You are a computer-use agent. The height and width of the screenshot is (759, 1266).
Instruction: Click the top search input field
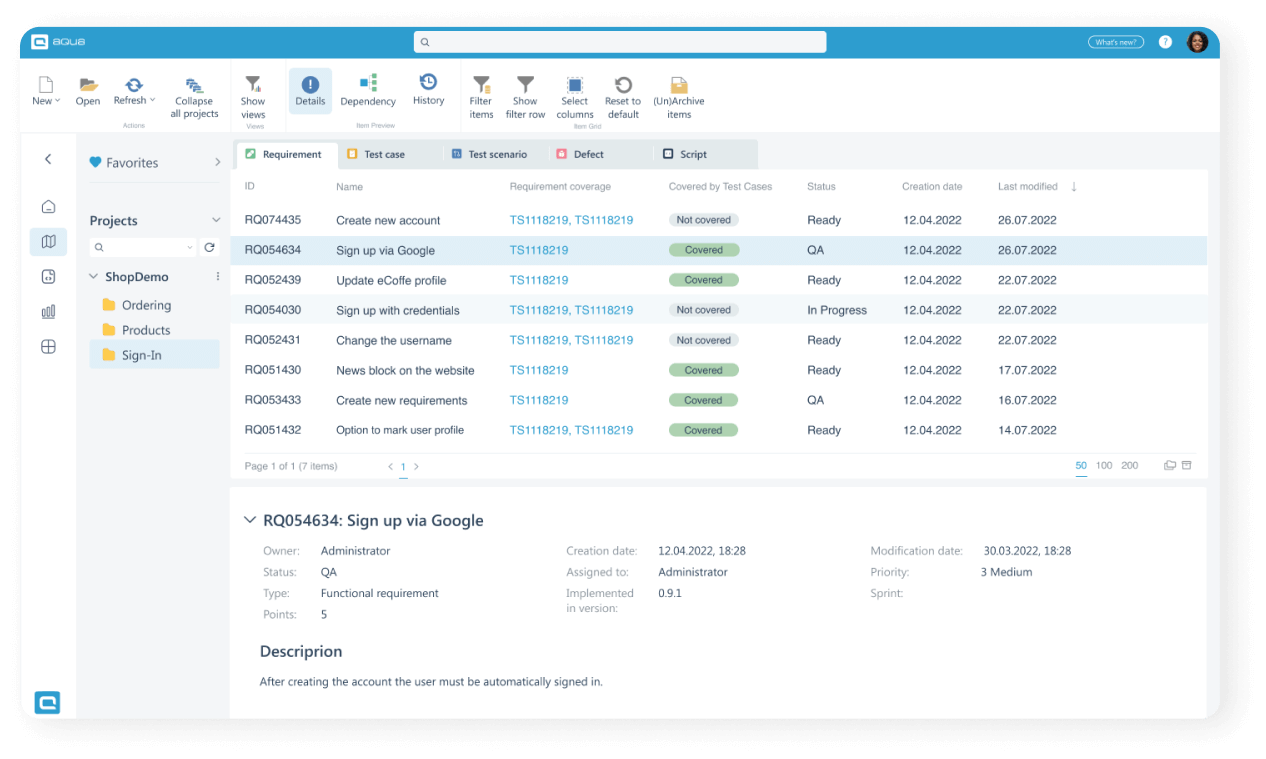click(620, 42)
